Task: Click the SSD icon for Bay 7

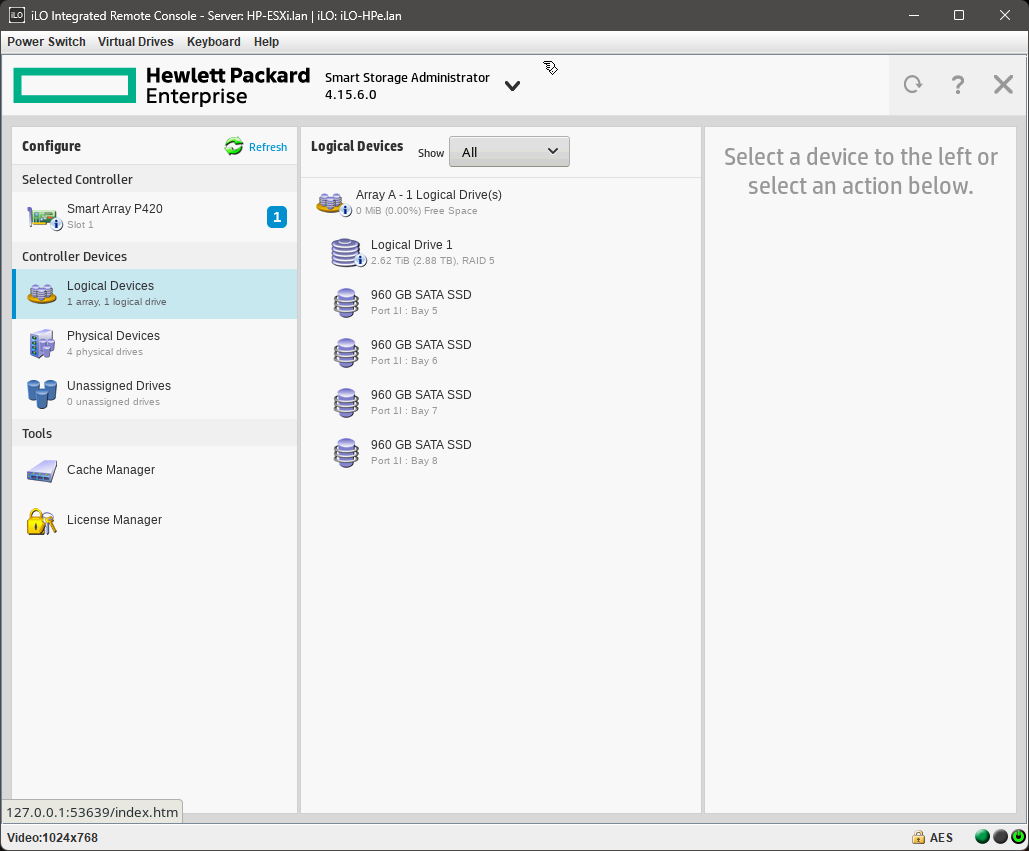Action: pos(346,402)
